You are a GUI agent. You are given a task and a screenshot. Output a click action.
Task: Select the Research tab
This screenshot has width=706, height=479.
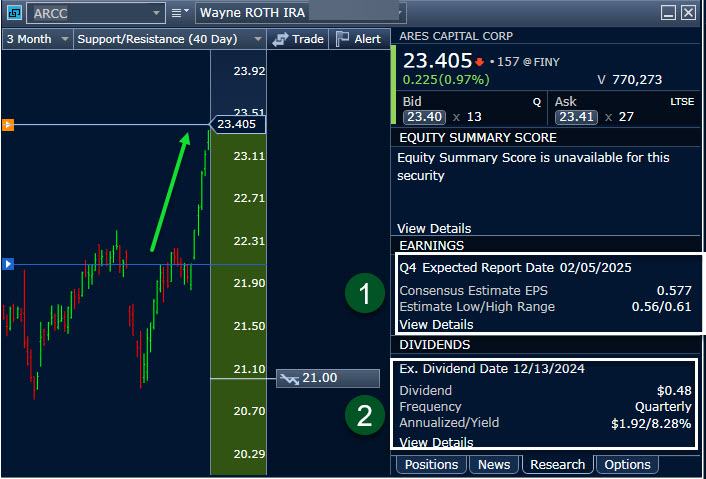coord(557,464)
